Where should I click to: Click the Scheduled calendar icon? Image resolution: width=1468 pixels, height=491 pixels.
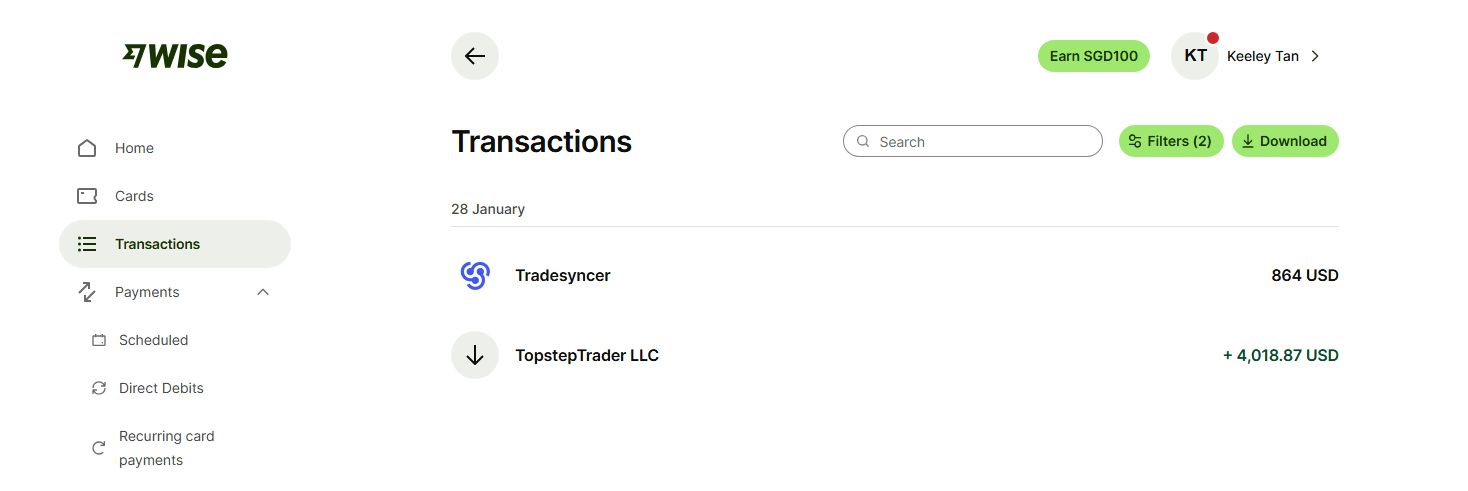(99, 340)
